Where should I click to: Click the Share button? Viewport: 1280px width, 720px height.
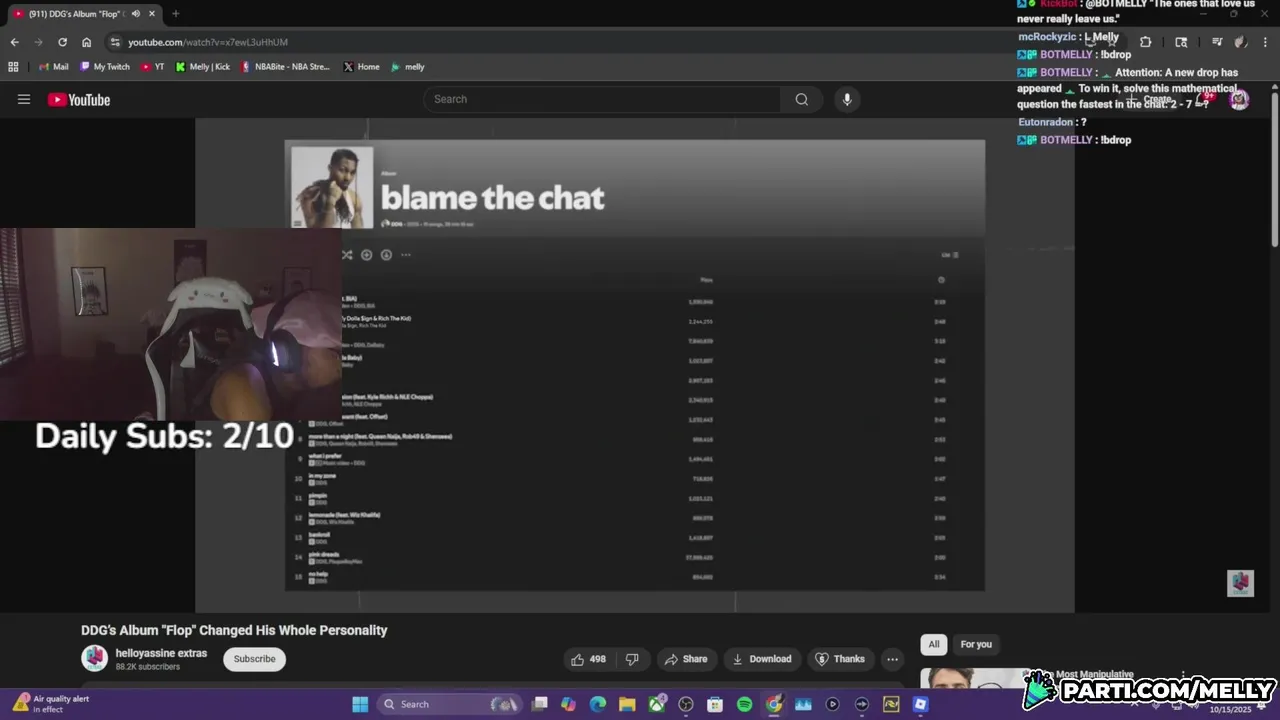pos(686,659)
